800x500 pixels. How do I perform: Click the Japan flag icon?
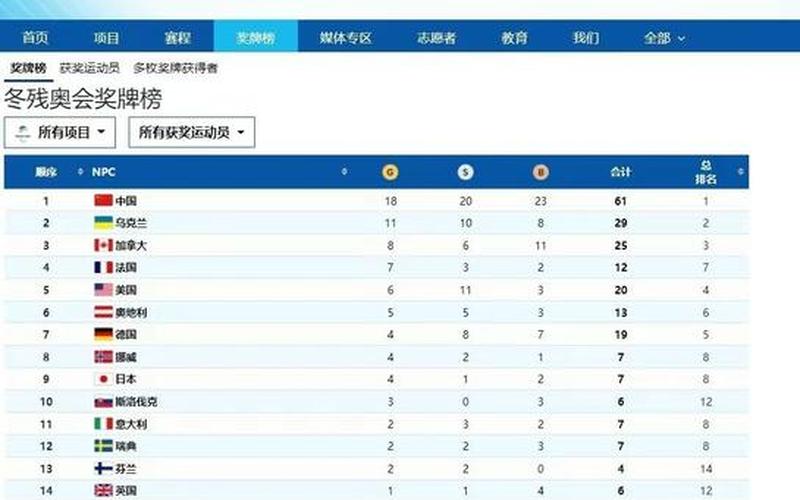click(103, 379)
